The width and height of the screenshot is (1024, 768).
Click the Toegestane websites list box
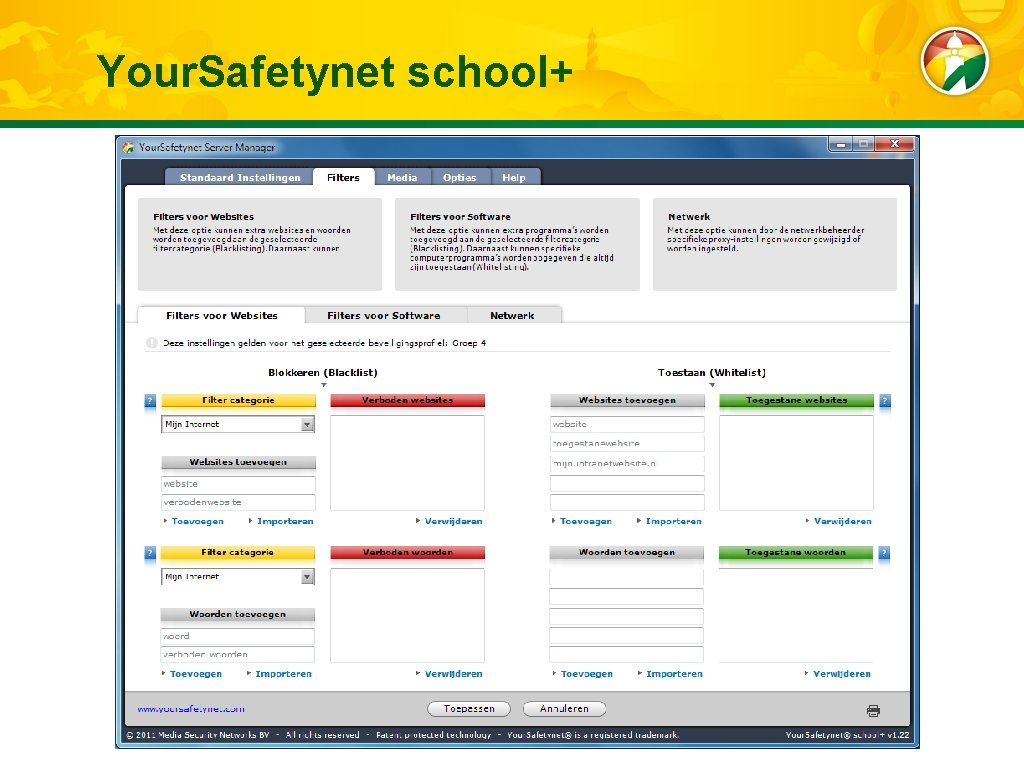tap(796, 462)
